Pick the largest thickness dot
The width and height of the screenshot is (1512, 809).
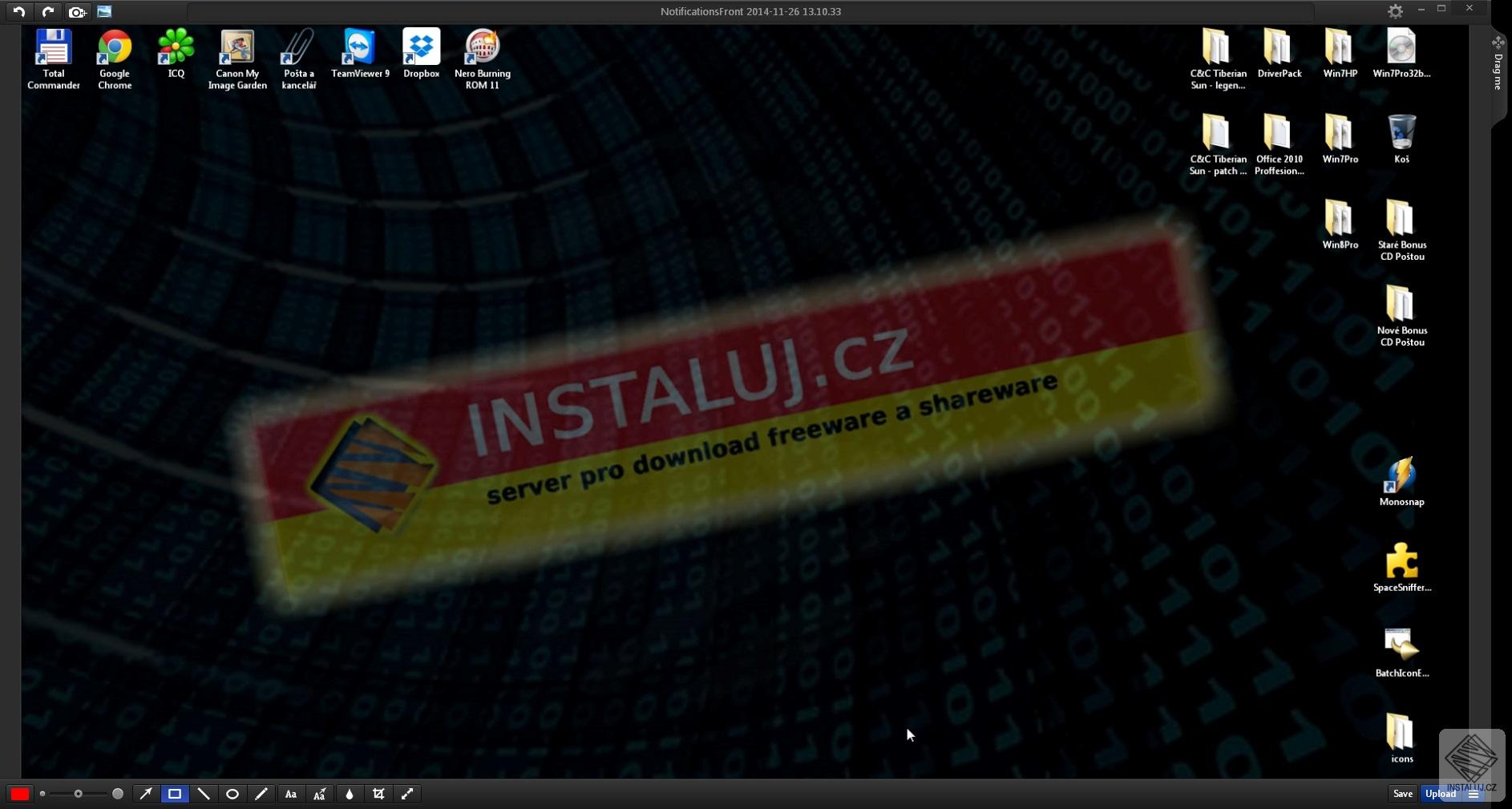pyautogui.click(x=118, y=794)
